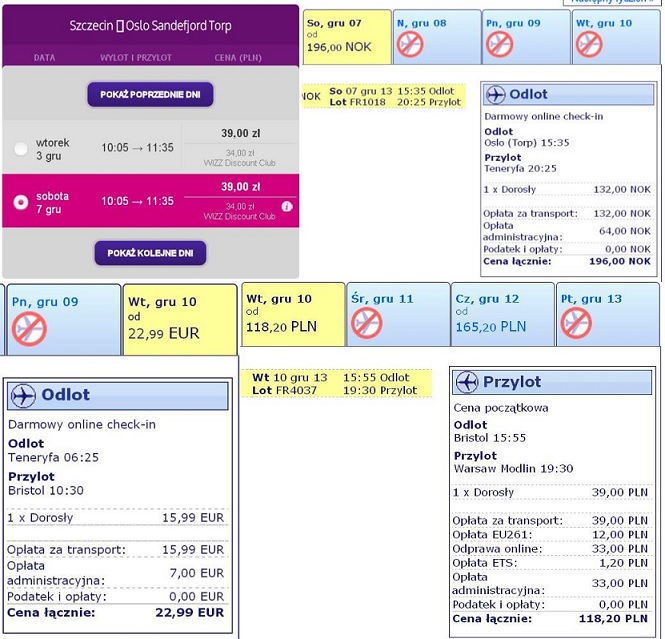The image size is (665, 639).
Task: Click plane icon in the Oslo (Torp) Odlot header
Action: tap(495, 94)
